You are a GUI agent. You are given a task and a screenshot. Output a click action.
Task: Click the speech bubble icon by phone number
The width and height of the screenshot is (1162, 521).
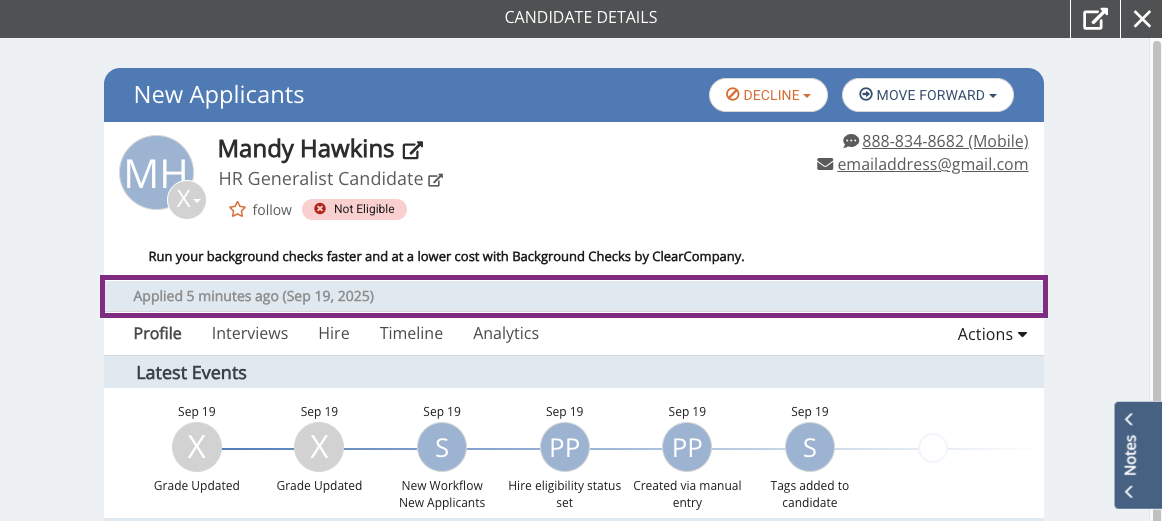850,141
